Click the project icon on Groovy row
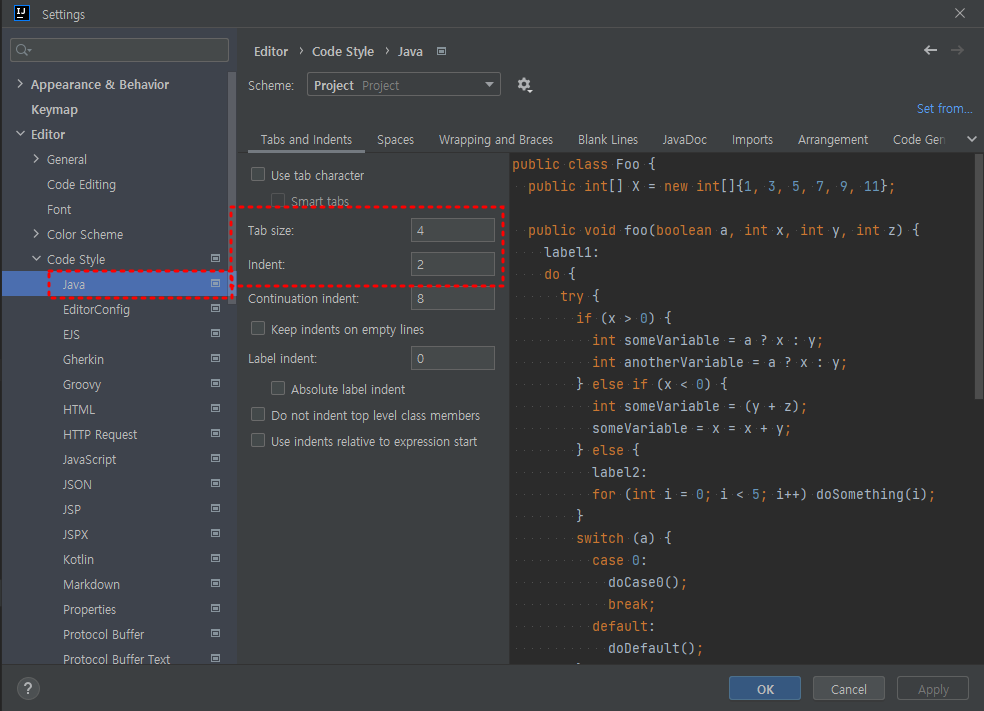Screen dimensions: 984x711 215,383
